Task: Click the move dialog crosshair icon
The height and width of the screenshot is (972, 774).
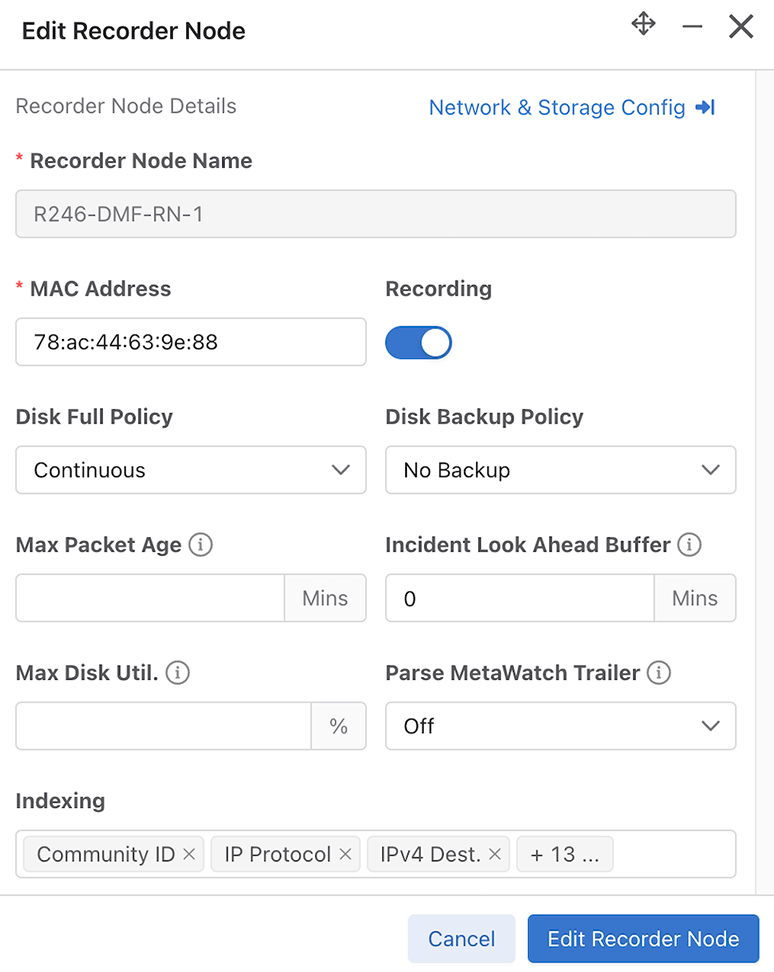Action: pyautogui.click(x=643, y=24)
